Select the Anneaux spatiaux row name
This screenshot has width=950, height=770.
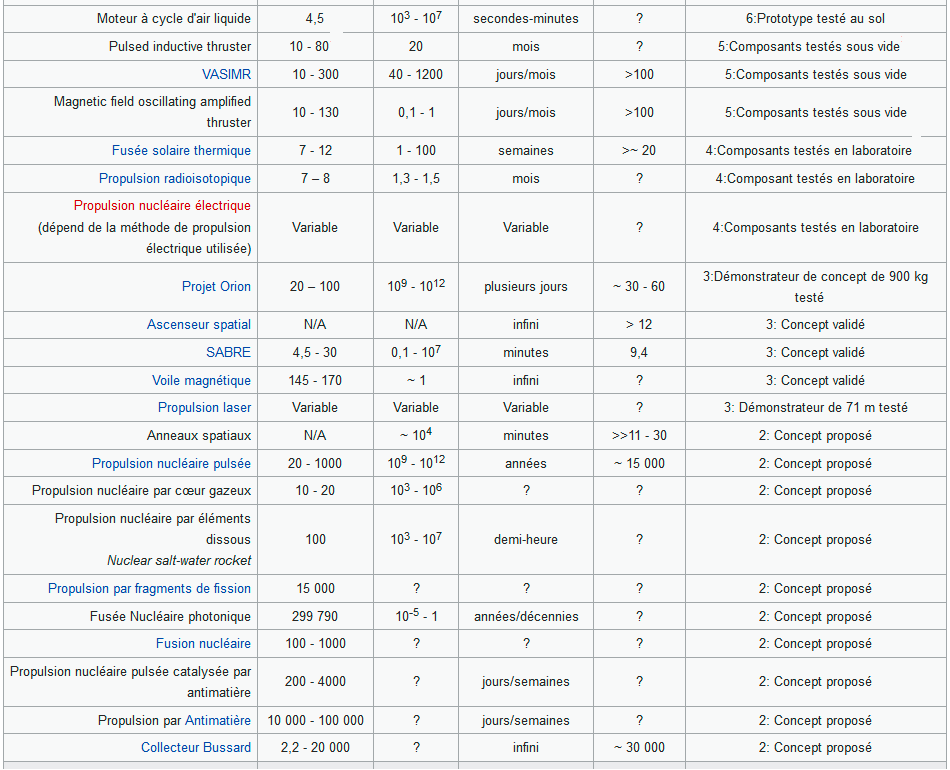click(x=199, y=436)
